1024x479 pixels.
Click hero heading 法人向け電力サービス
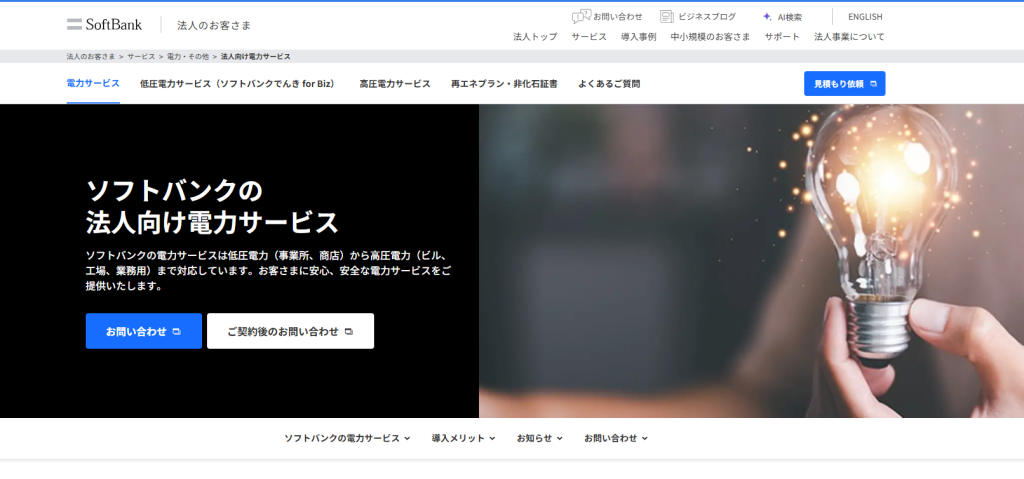(212, 223)
